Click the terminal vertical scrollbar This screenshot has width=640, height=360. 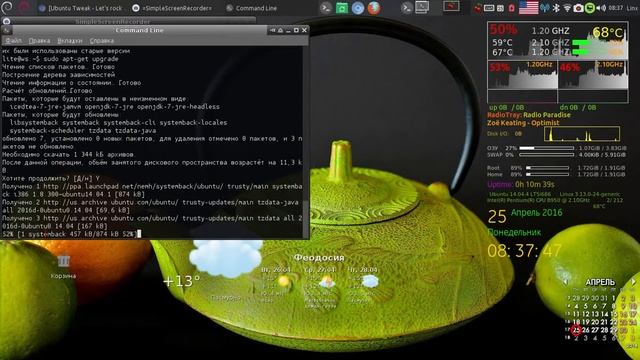pyautogui.click(x=306, y=141)
